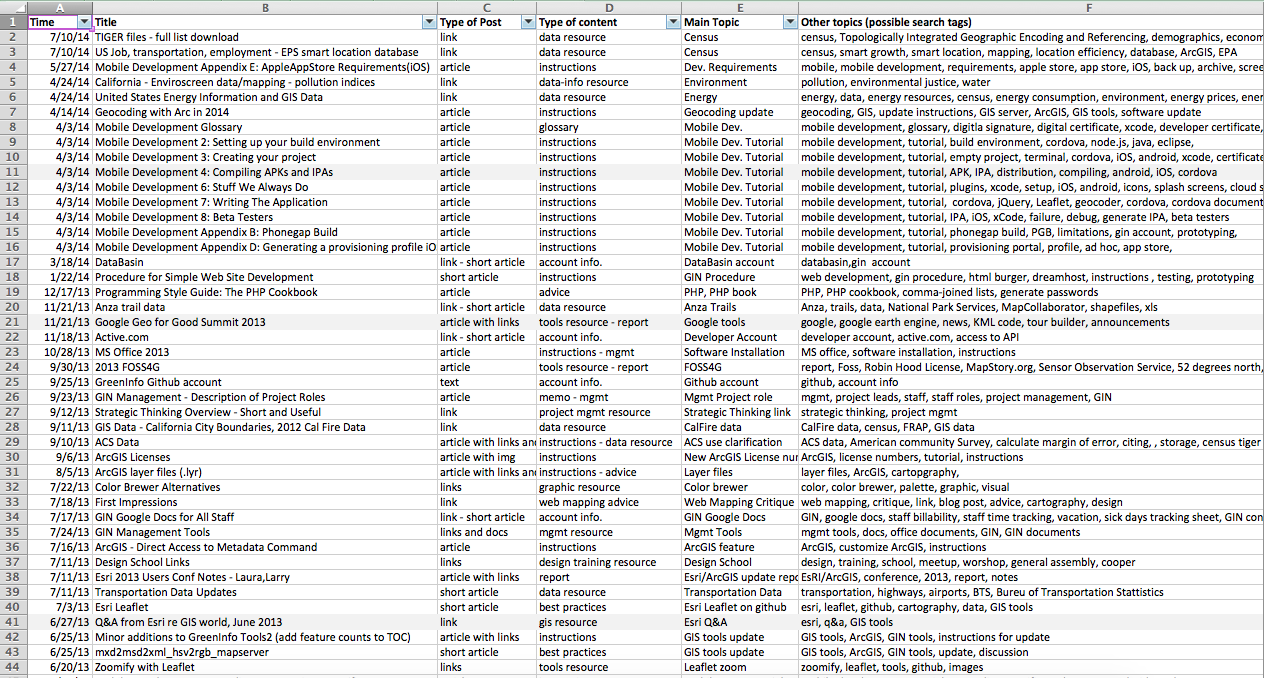This screenshot has height=678, width=1264.
Task: Click the 'Mobile Development Glossary' title cell
Action: [x=265, y=127]
